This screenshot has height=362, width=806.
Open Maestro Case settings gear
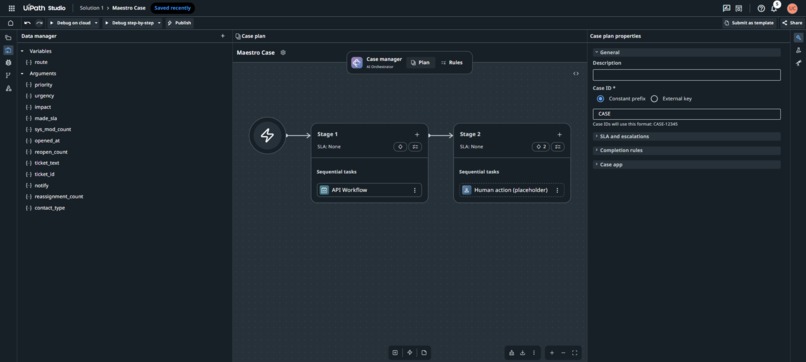coord(283,52)
